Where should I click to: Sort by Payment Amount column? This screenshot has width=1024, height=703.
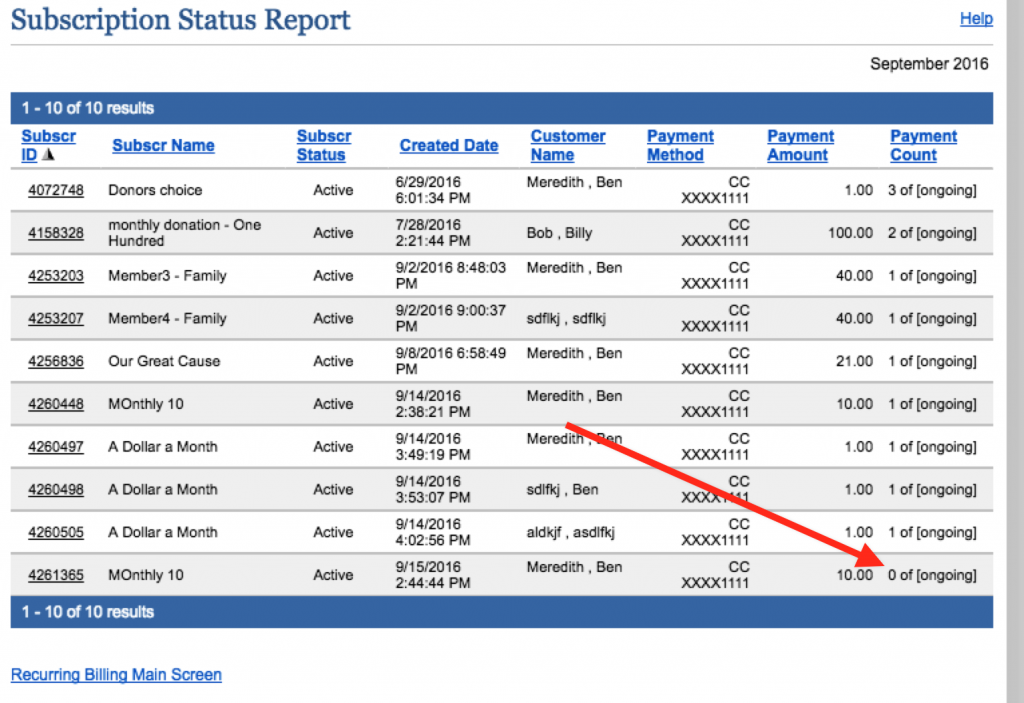click(800, 146)
